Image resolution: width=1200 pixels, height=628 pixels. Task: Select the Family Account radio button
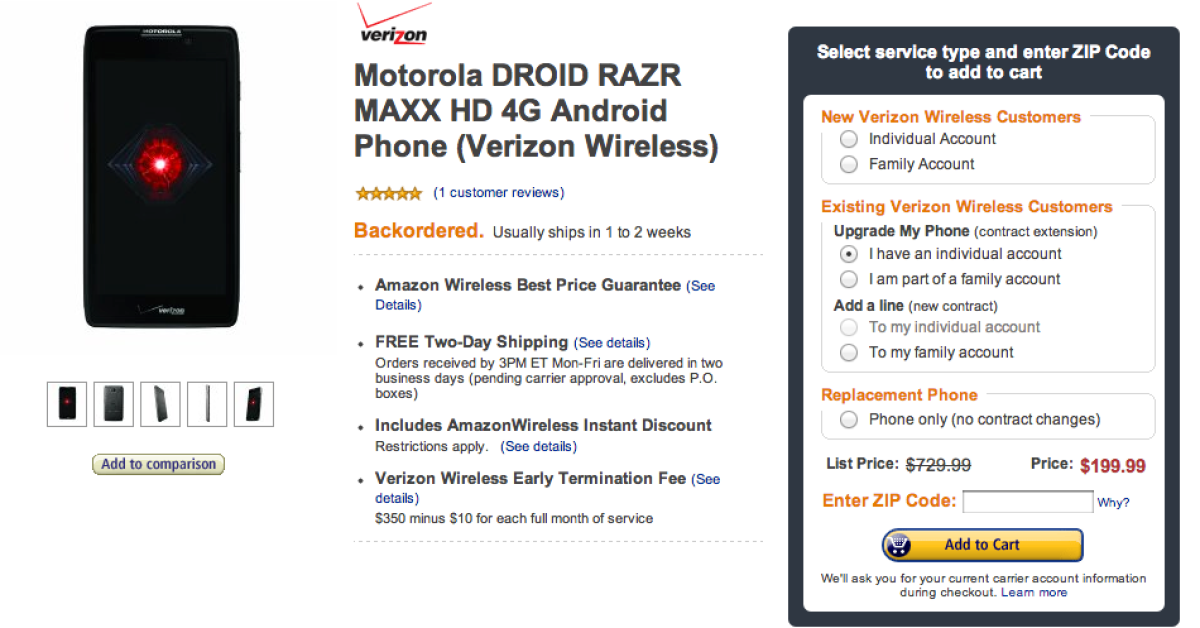[x=849, y=164]
